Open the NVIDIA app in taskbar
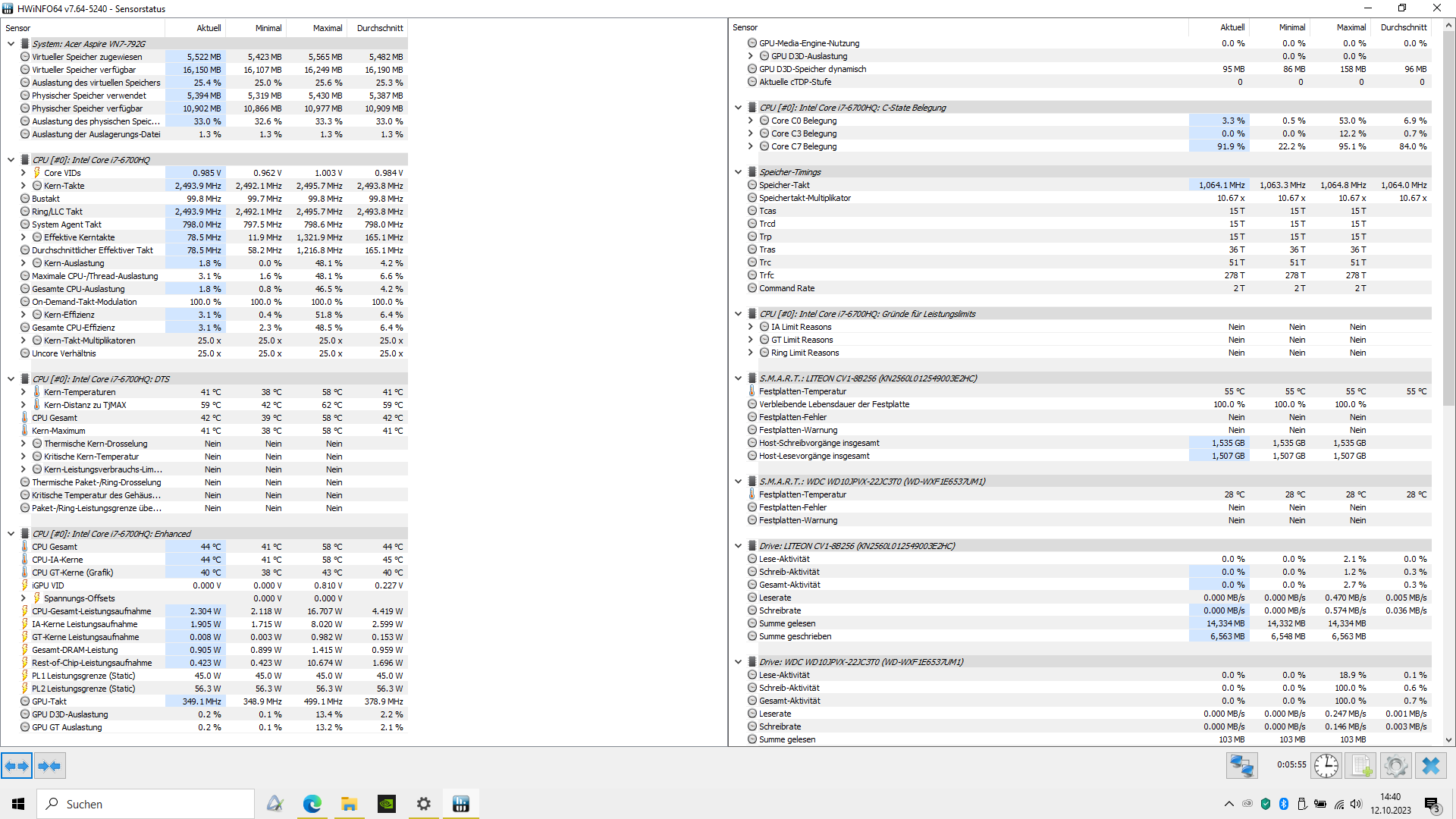The height and width of the screenshot is (819, 1456). click(387, 804)
